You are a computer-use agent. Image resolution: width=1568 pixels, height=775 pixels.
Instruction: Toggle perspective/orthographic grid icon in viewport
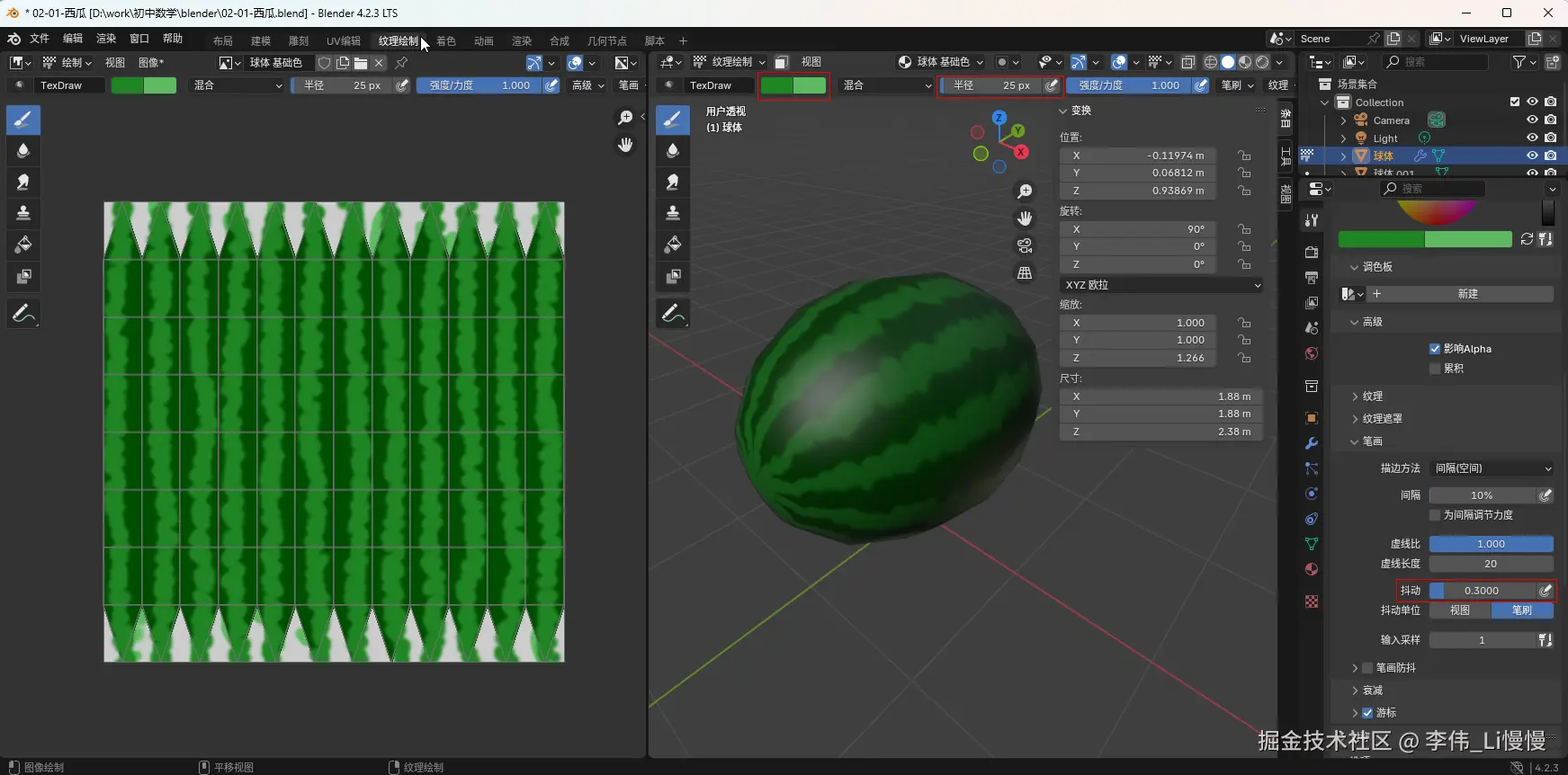tap(1025, 273)
